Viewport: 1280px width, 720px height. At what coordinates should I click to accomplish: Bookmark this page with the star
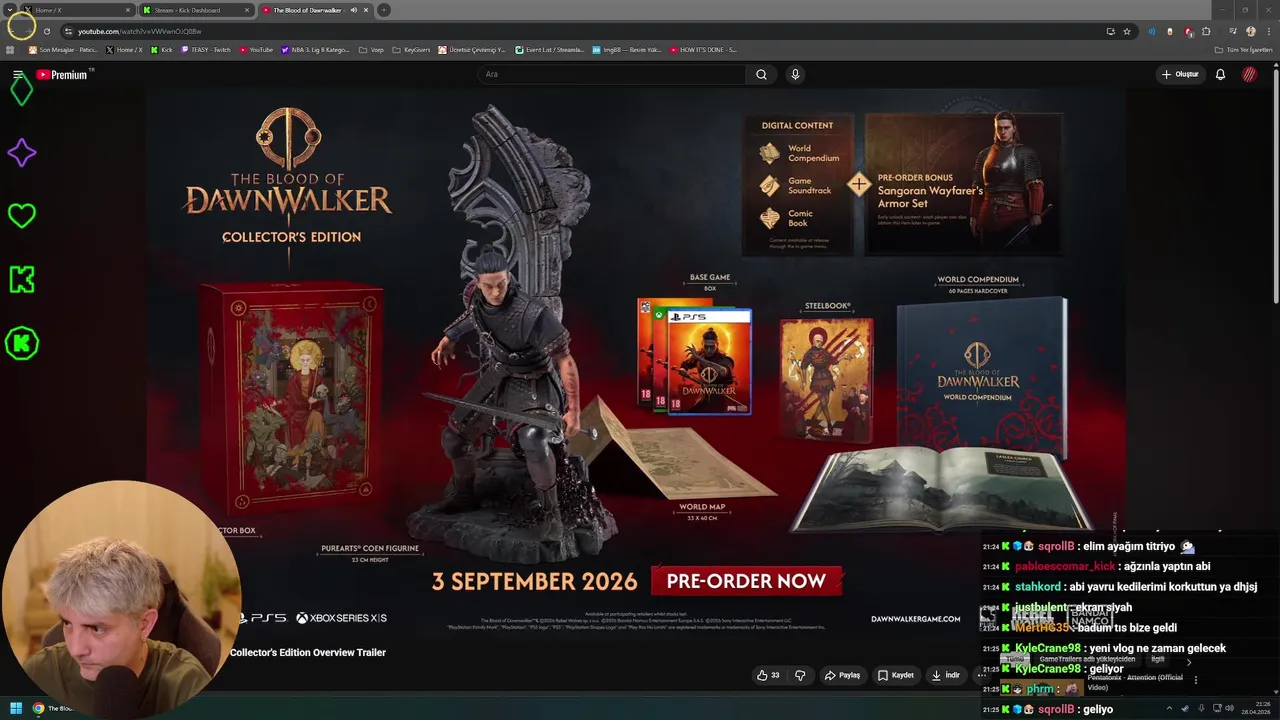pyautogui.click(x=1127, y=31)
